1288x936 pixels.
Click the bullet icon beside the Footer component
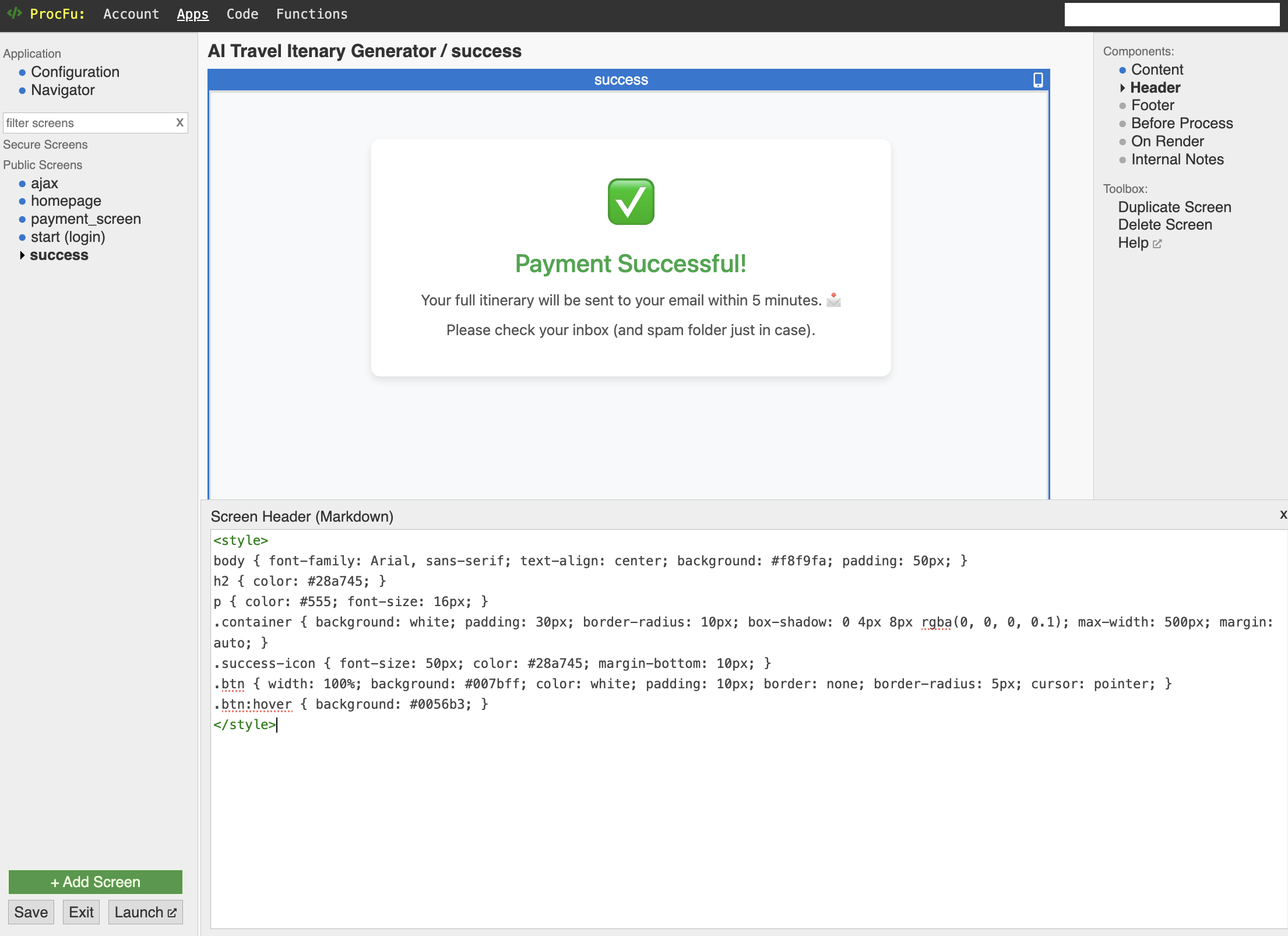(1122, 106)
